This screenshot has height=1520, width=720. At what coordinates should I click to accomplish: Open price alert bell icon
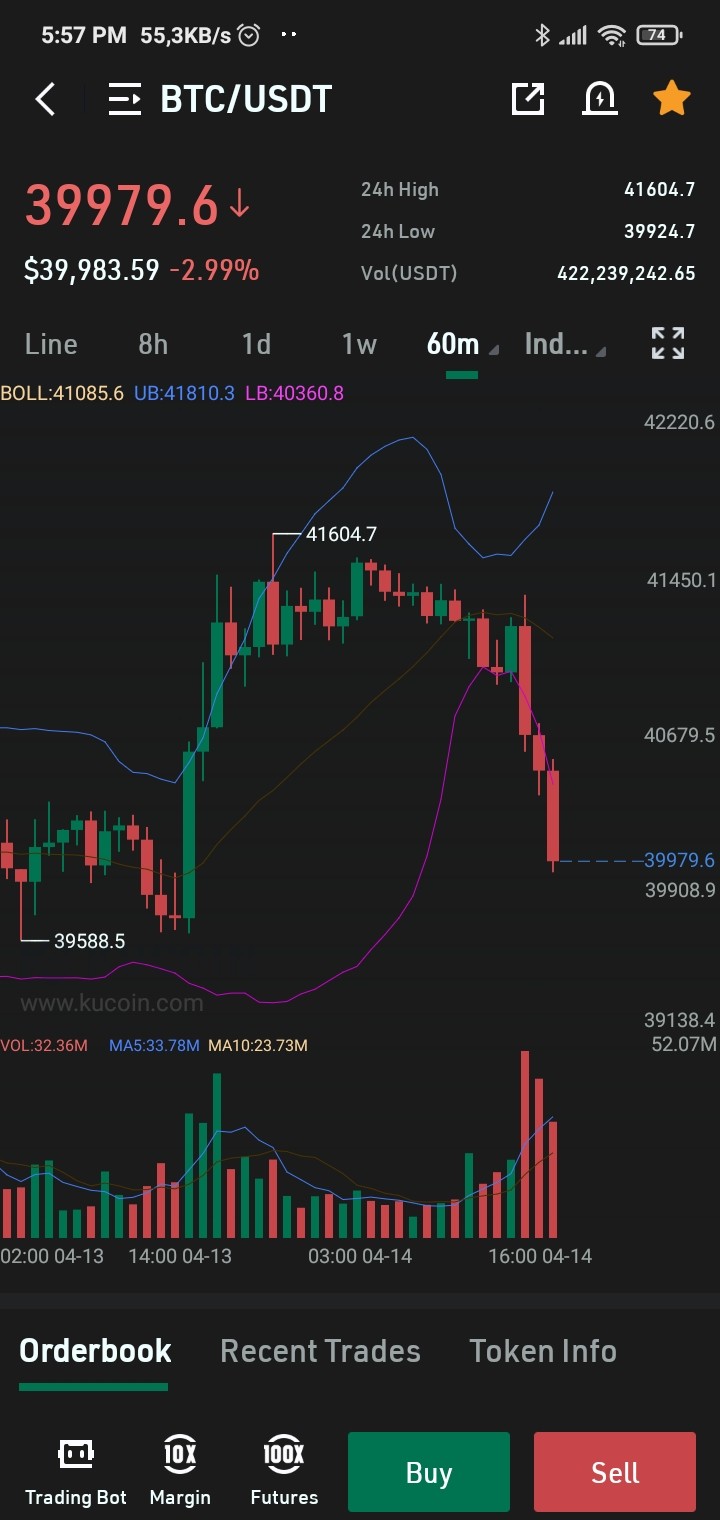point(599,98)
